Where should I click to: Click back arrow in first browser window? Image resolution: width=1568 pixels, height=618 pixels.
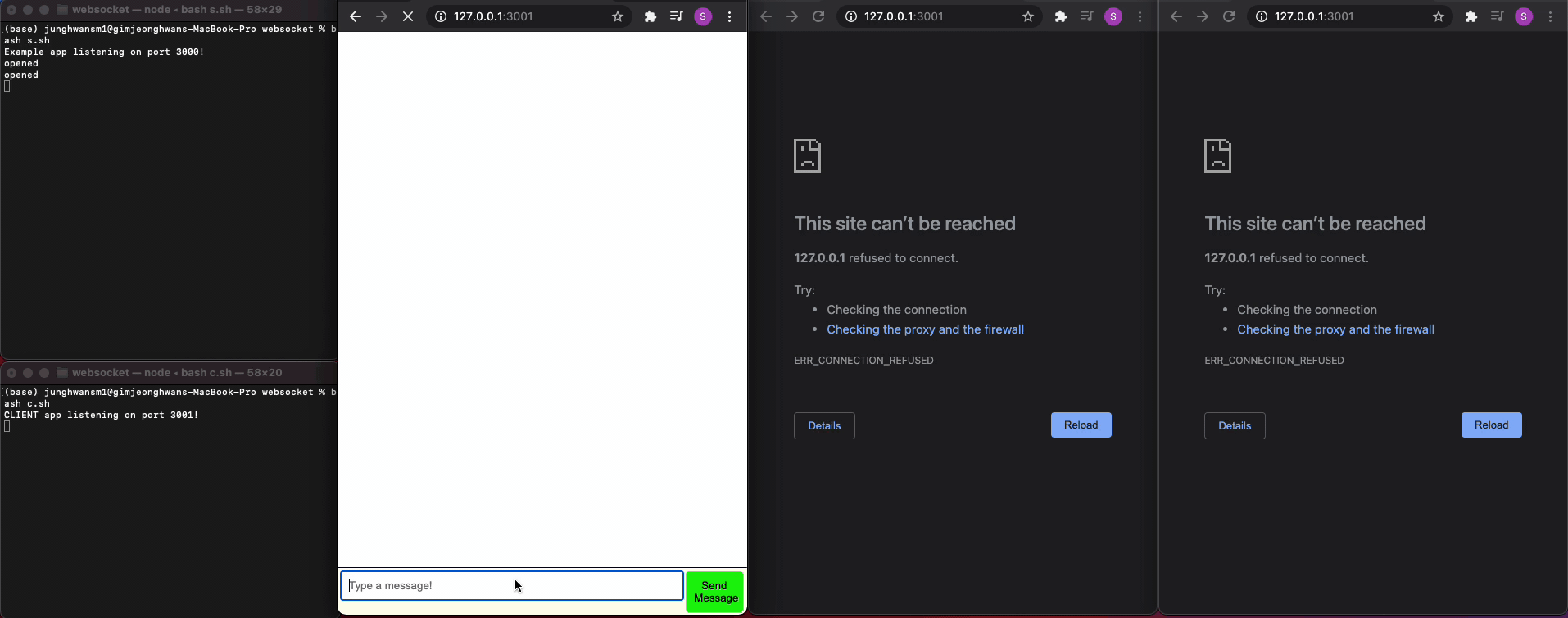(x=356, y=16)
